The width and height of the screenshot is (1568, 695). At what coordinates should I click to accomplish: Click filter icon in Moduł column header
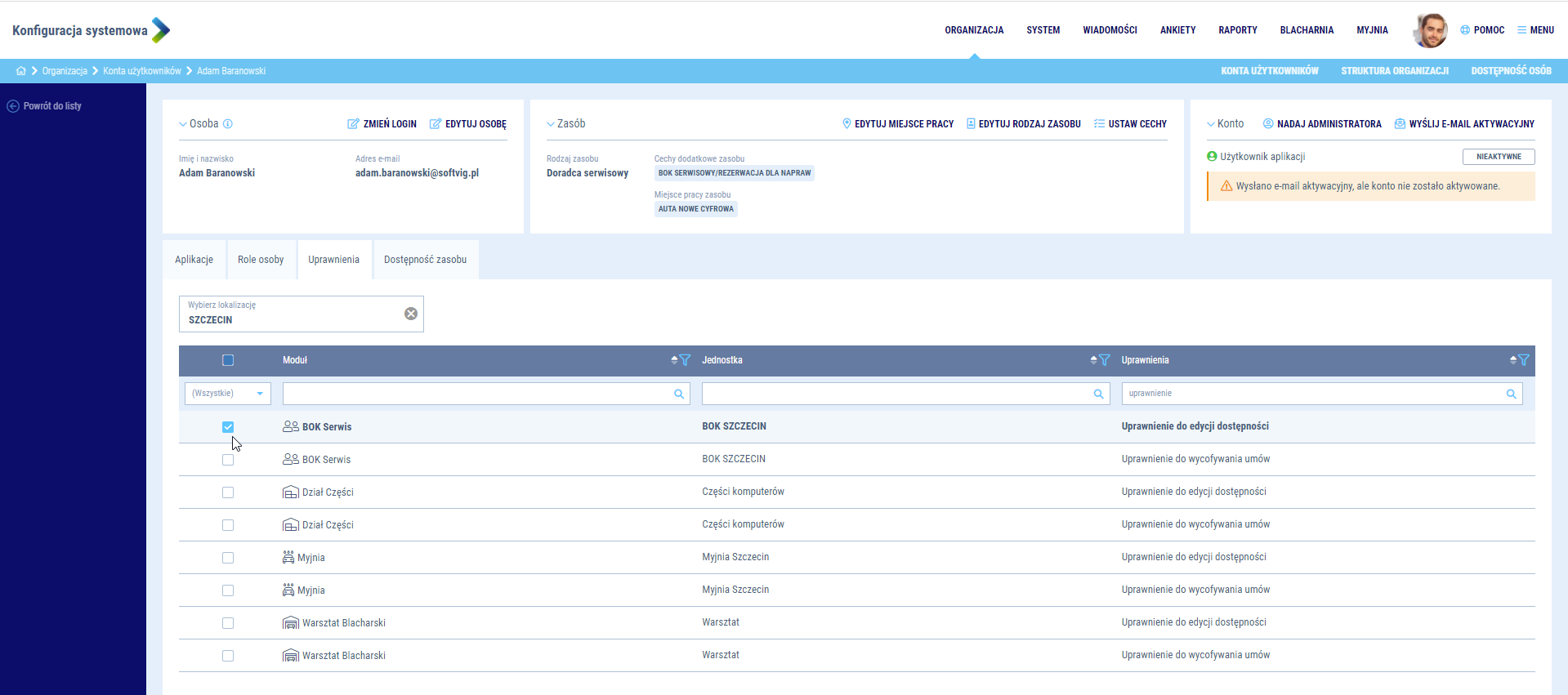686,360
